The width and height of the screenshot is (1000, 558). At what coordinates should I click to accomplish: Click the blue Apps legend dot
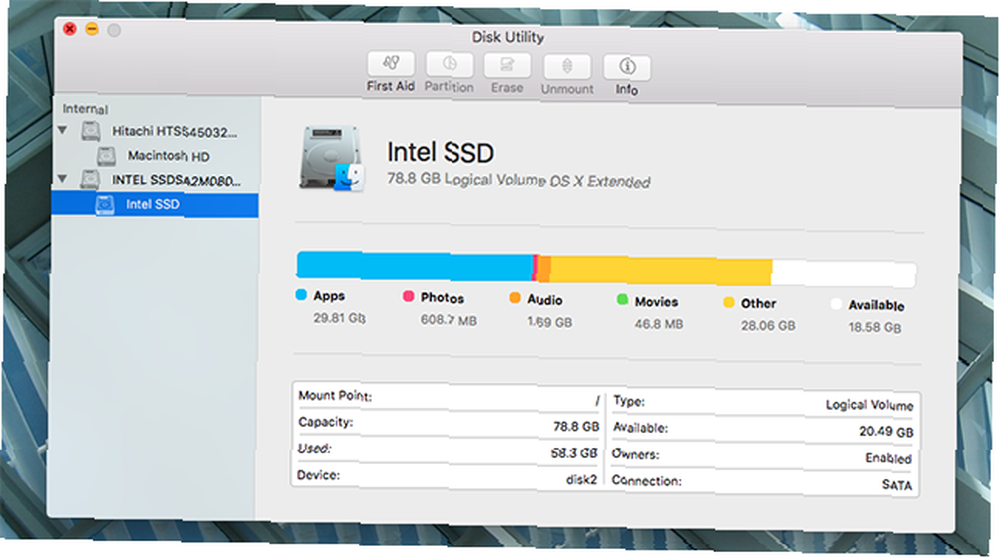[x=302, y=295]
